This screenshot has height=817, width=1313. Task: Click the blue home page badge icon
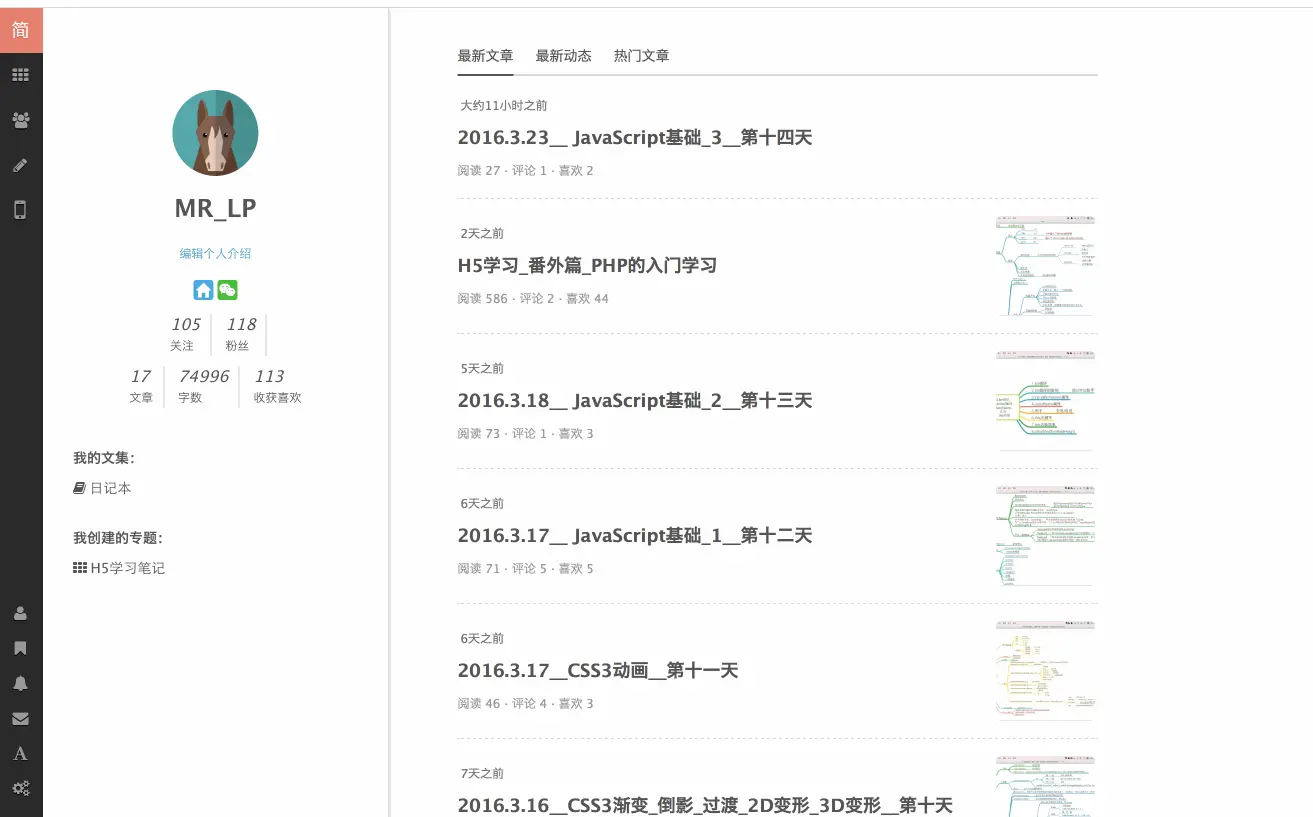point(204,290)
